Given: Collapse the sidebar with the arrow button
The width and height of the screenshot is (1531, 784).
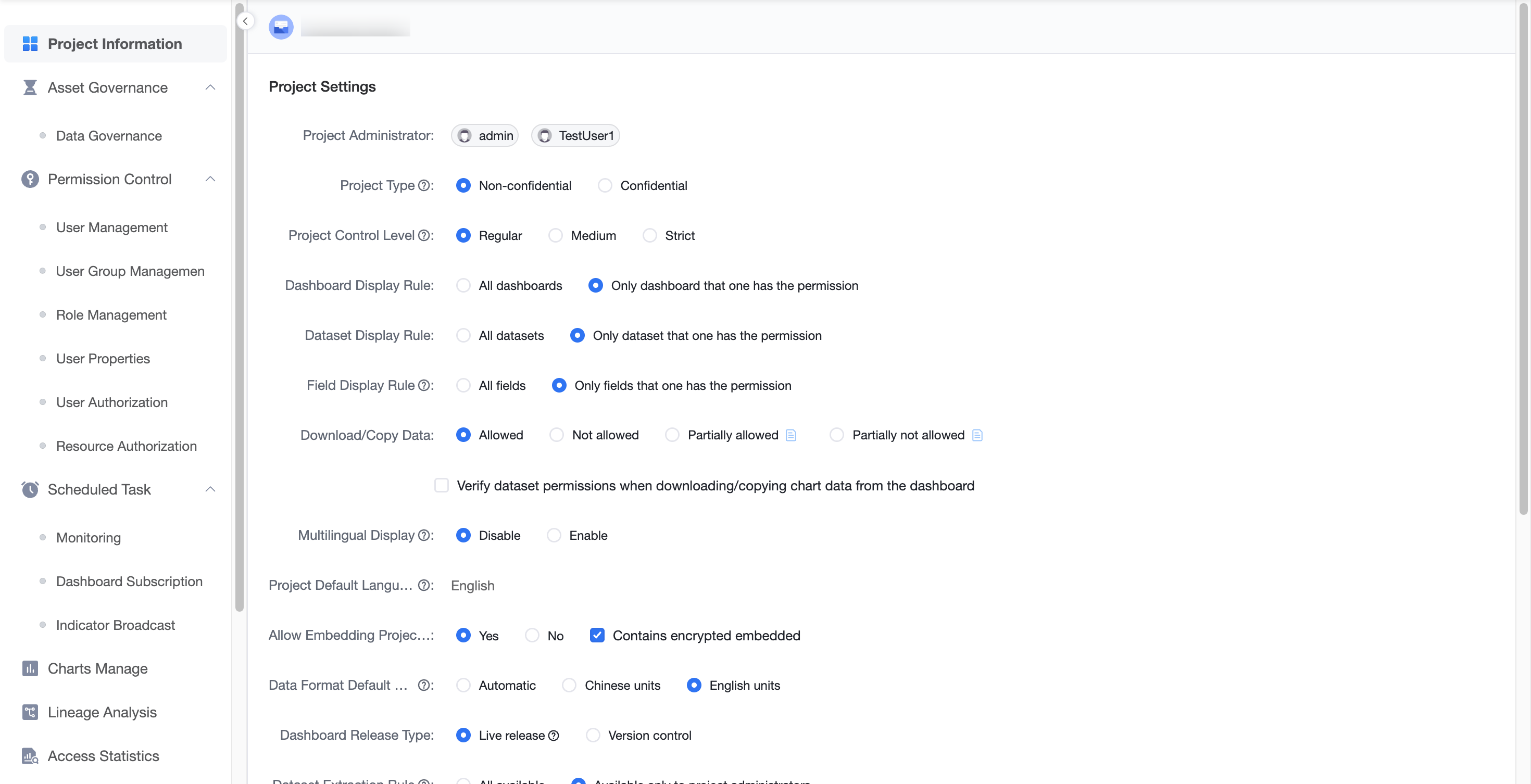Looking at the screenshot, I should (x=245, y=21).
